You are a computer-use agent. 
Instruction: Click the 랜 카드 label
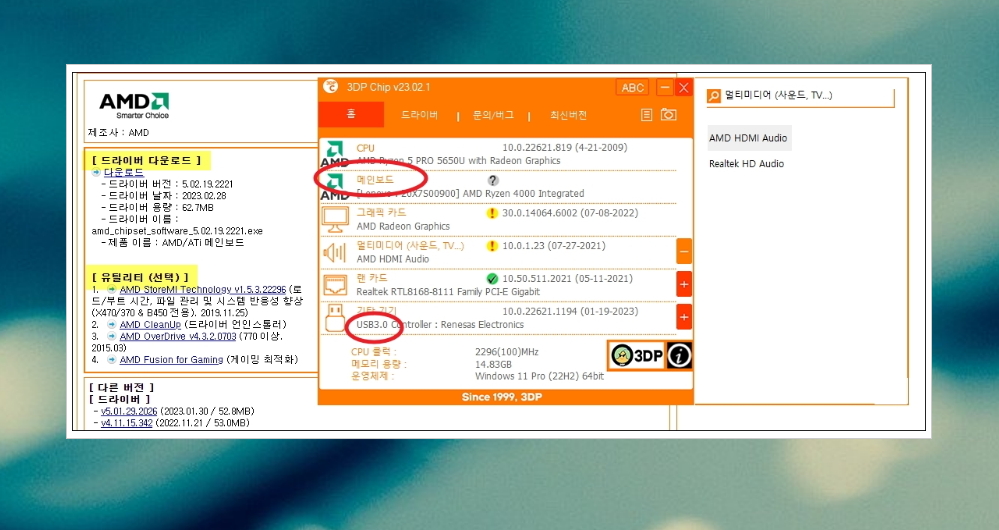pos(371,278)
